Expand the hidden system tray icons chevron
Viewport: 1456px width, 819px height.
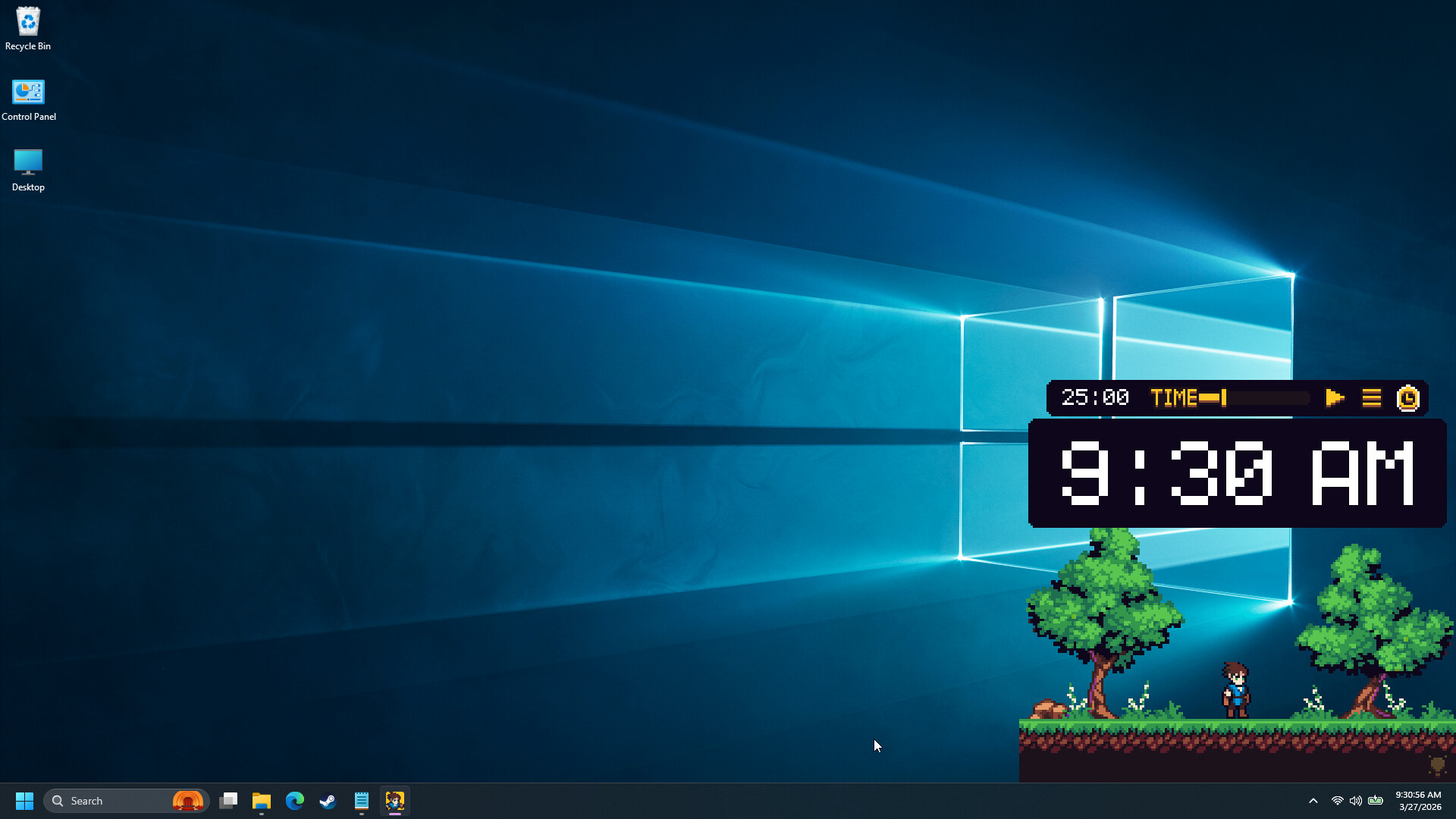point(1313,801)
